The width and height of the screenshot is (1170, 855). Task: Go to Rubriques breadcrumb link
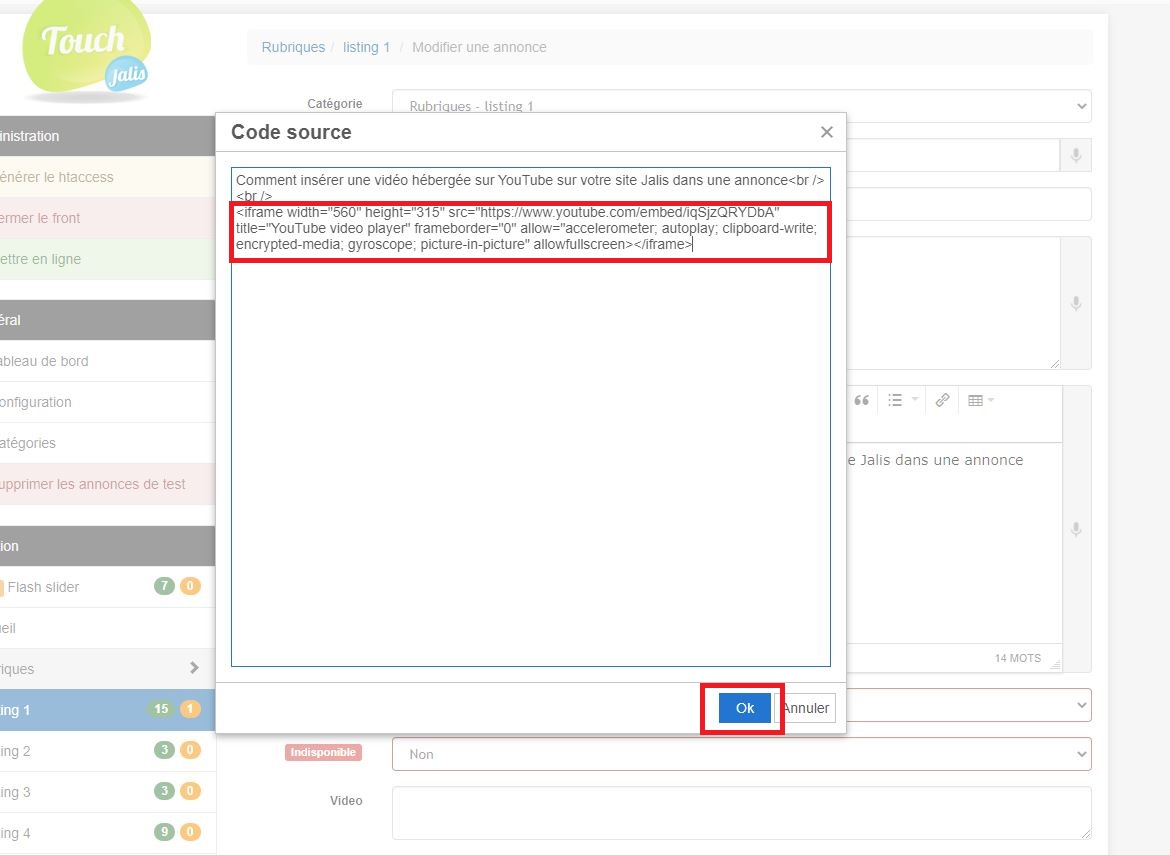293,47
